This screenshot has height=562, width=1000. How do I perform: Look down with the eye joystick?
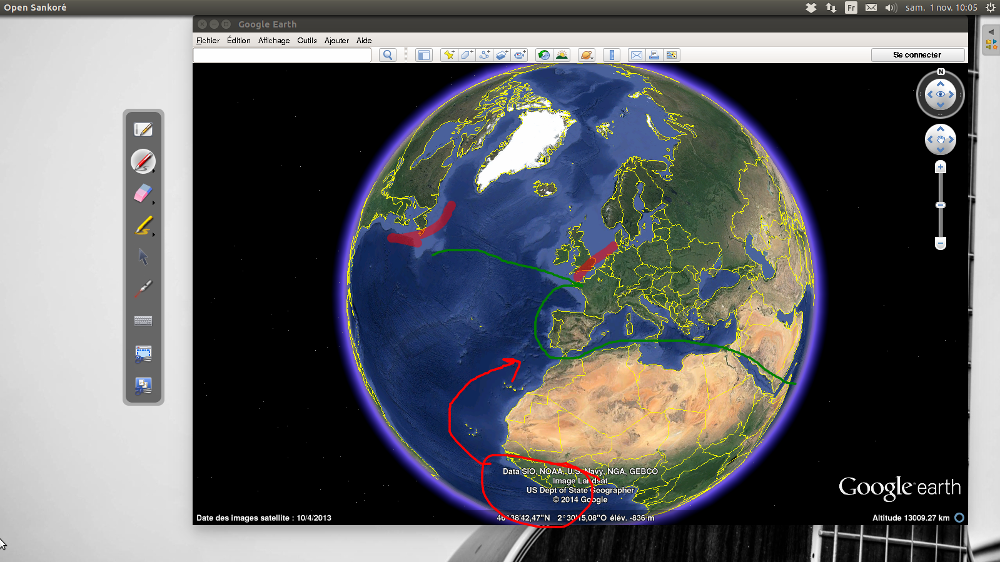pos(941,105)
